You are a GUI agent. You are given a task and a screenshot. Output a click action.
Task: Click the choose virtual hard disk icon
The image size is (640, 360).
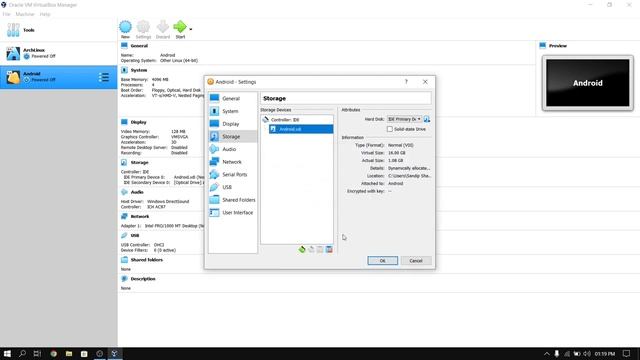427,119
